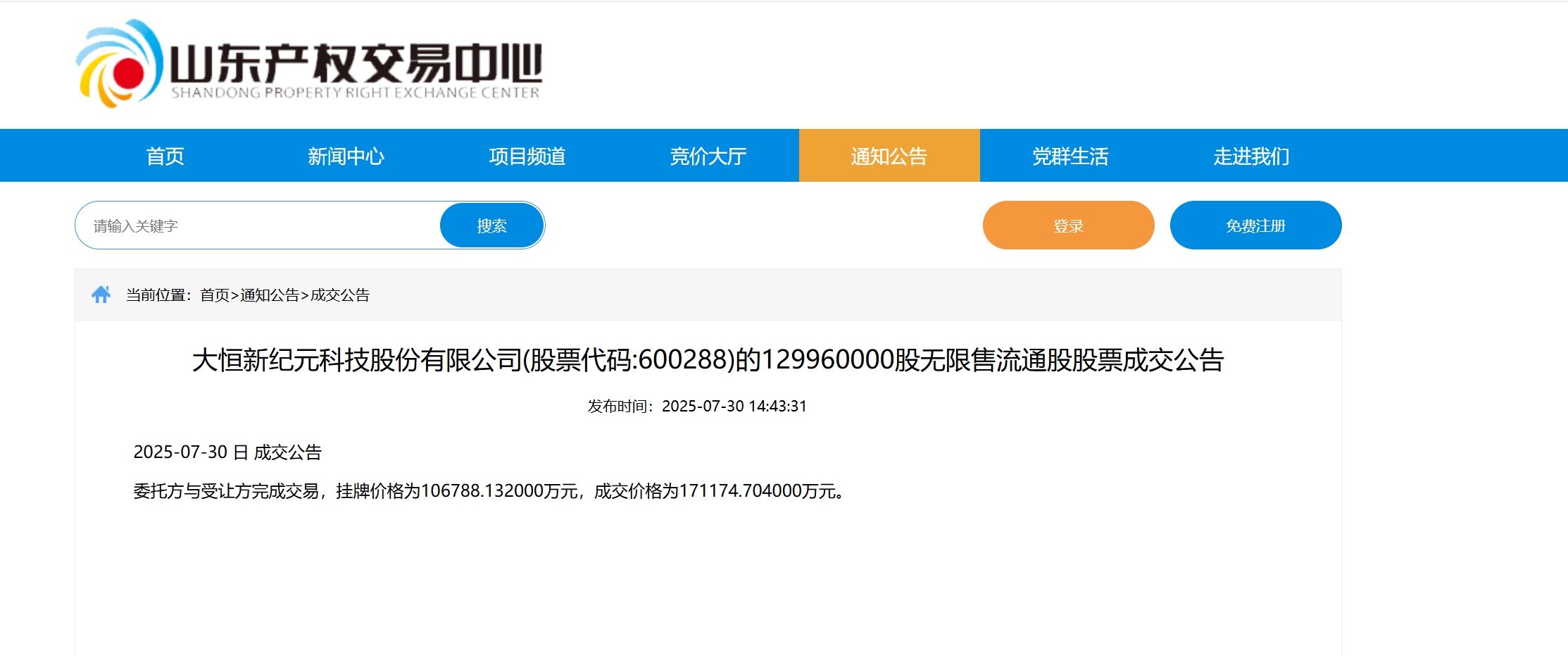Click the orange 登录 login button
Image resolution: width=1568 pixels, height=656 pixels.
(1068, 225)
